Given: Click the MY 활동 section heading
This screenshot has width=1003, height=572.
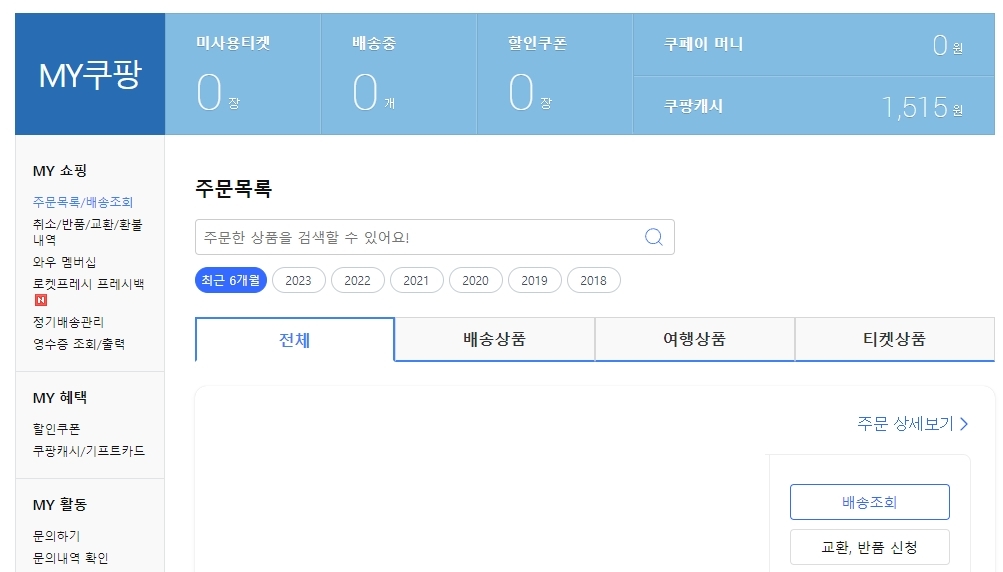Looking at the screenshot, I should click(x=60, y=505).
